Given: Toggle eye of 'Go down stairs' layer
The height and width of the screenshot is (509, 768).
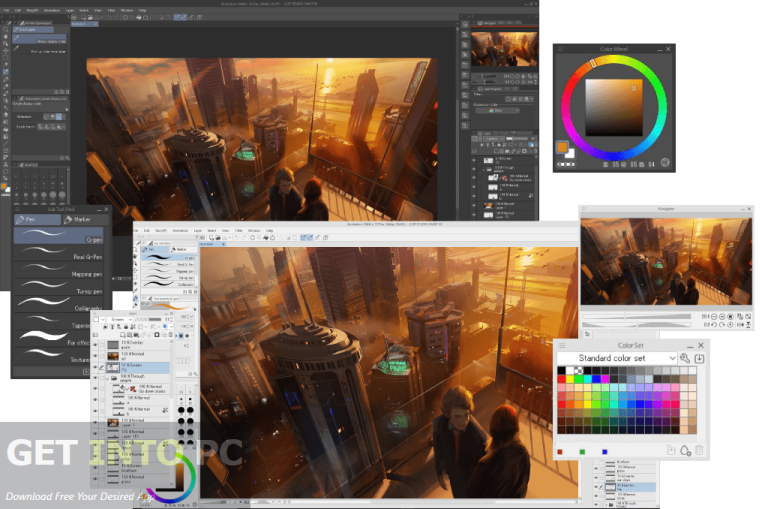Looking at the screenshot, I should [95, 389].
